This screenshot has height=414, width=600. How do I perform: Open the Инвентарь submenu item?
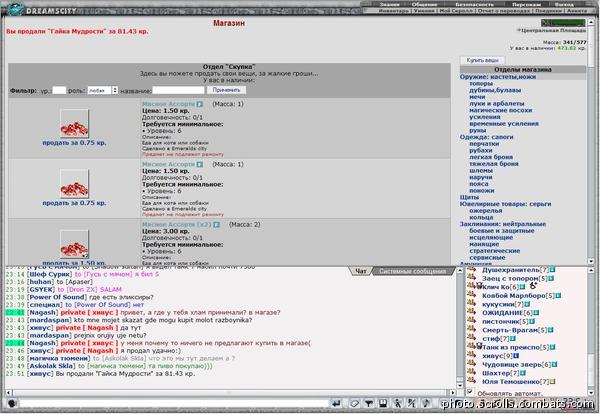(x=394, y=11)
